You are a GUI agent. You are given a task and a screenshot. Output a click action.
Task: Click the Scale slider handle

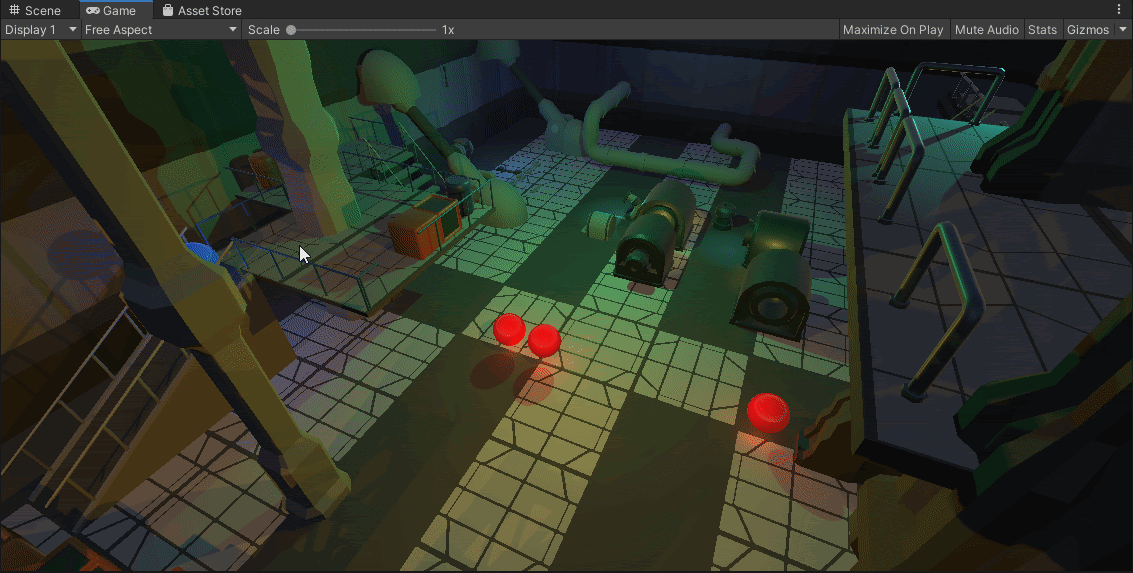pyautogui.click(x=291, y=30)
